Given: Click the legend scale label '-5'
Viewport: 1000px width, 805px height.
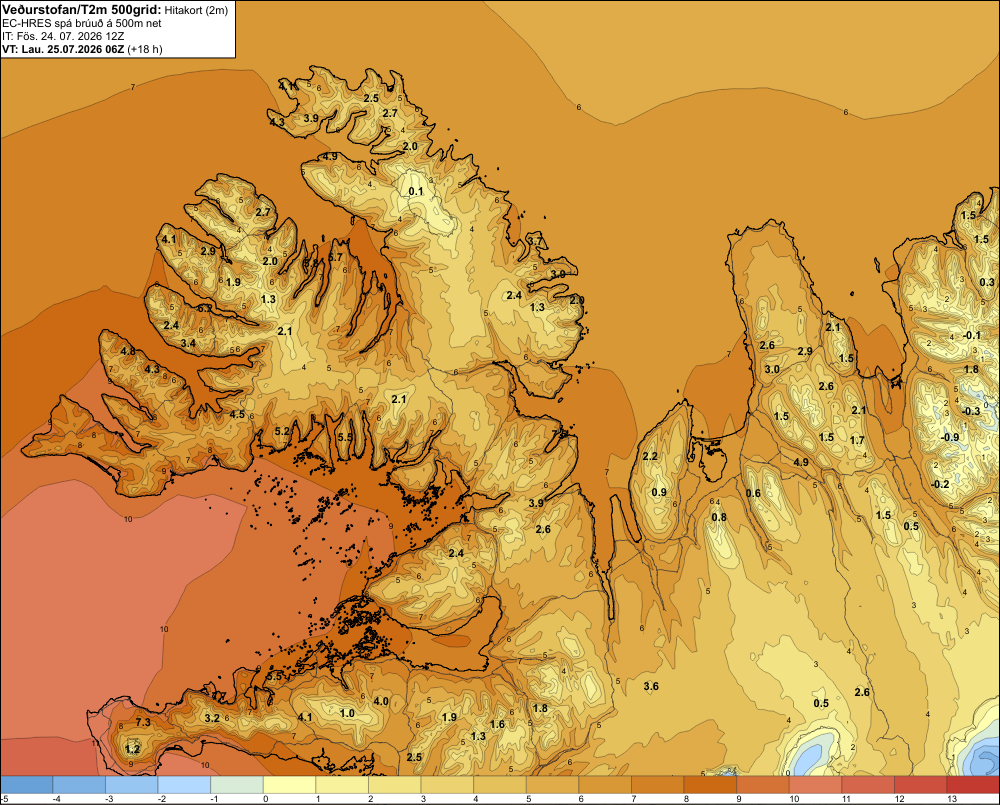Looking at the screenshot, I should (x=4, y=799).
